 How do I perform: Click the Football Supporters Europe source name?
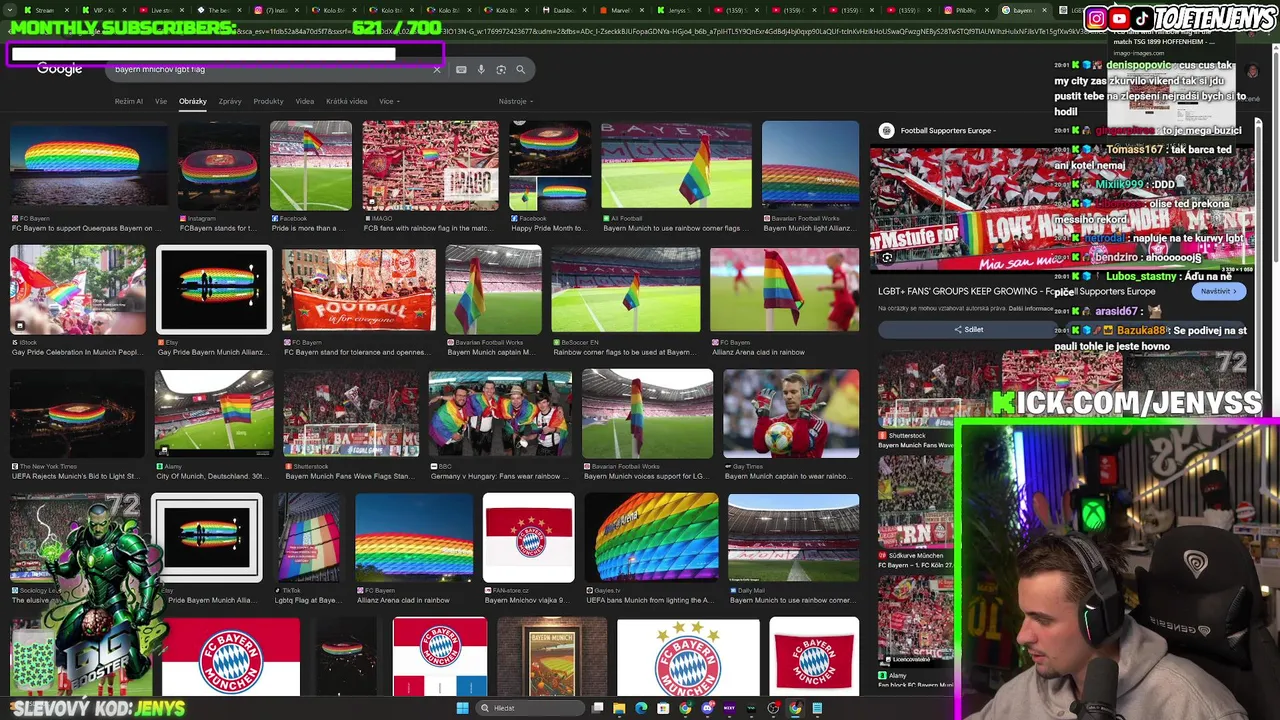pyautogui.click(x=947, y=130)
